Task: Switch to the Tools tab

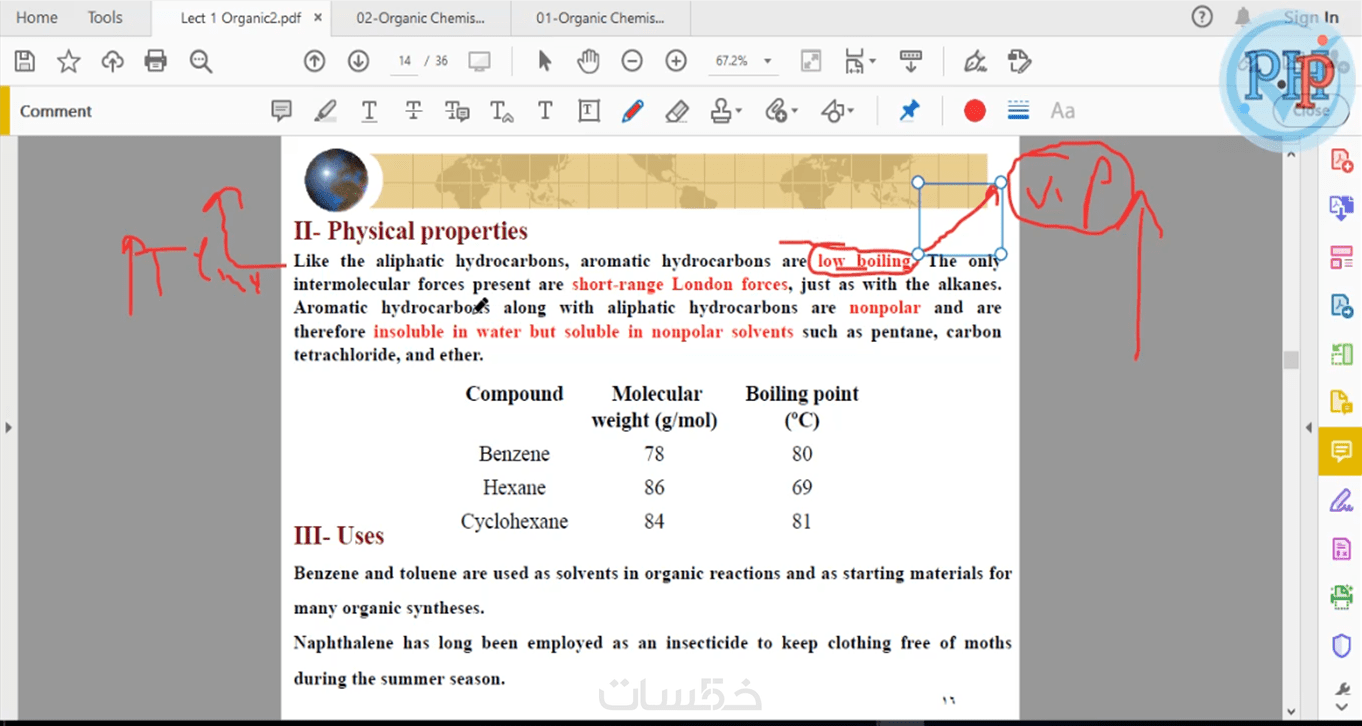Action: (105, 17)
